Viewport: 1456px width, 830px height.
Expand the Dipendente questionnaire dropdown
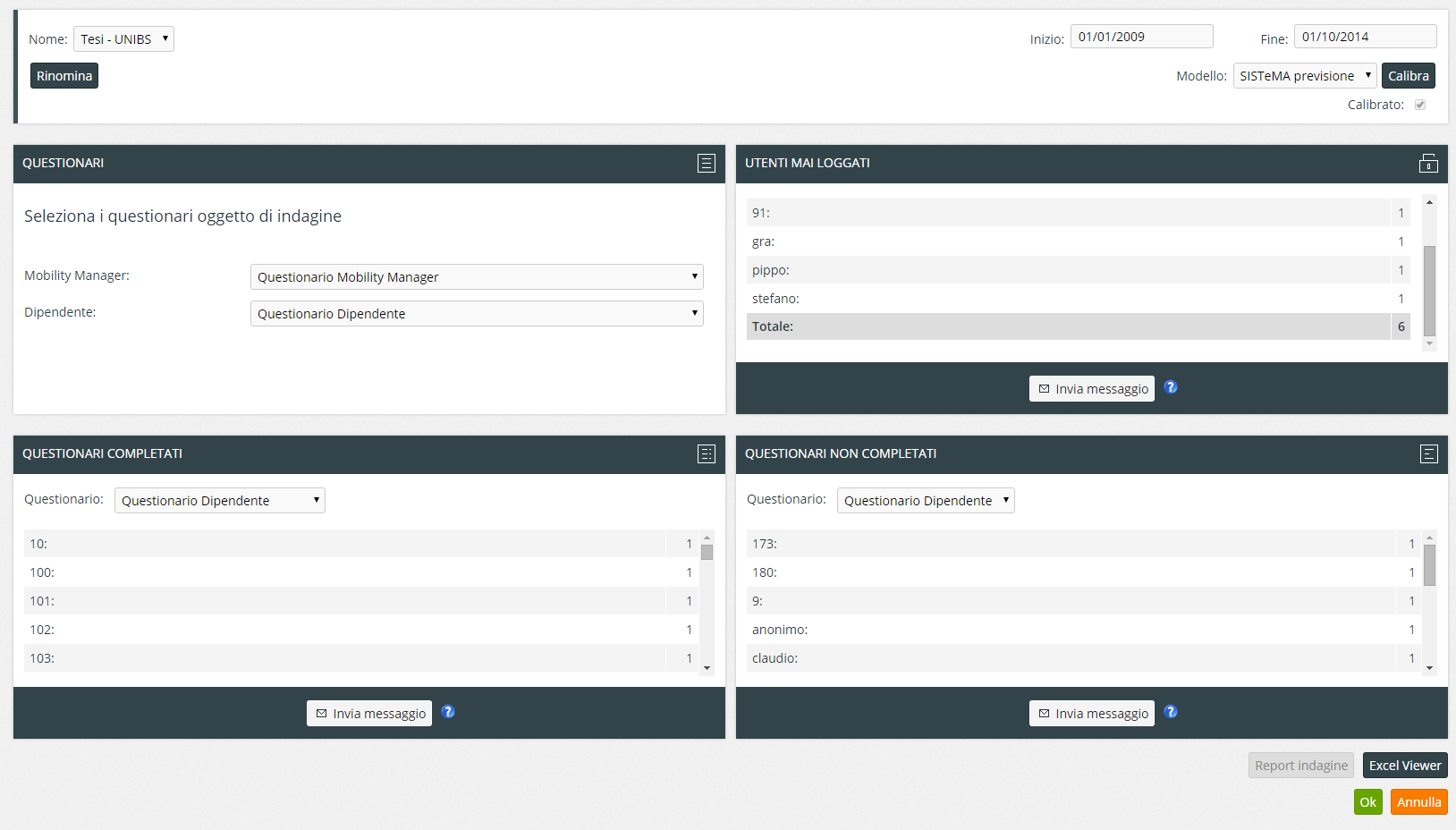click(477, 314)
